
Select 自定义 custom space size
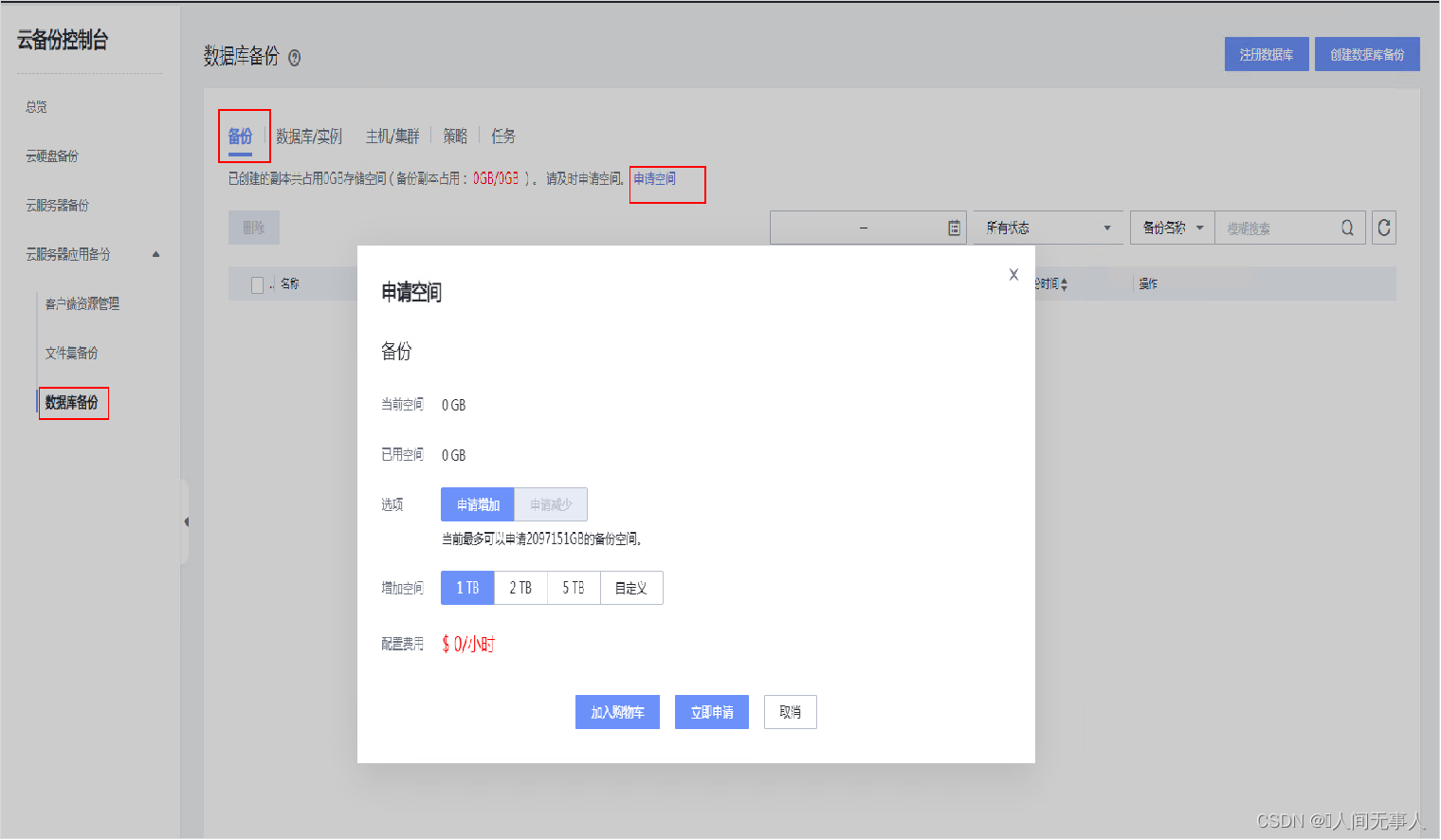[631, 588]
